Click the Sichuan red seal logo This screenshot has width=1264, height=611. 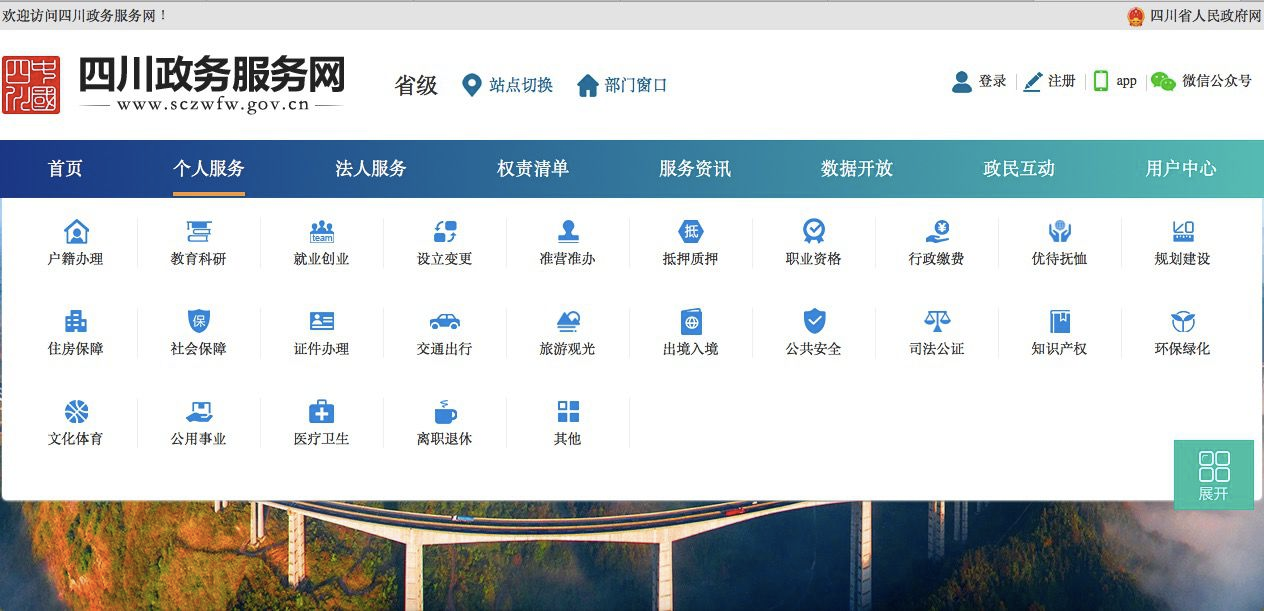point(31,85)
